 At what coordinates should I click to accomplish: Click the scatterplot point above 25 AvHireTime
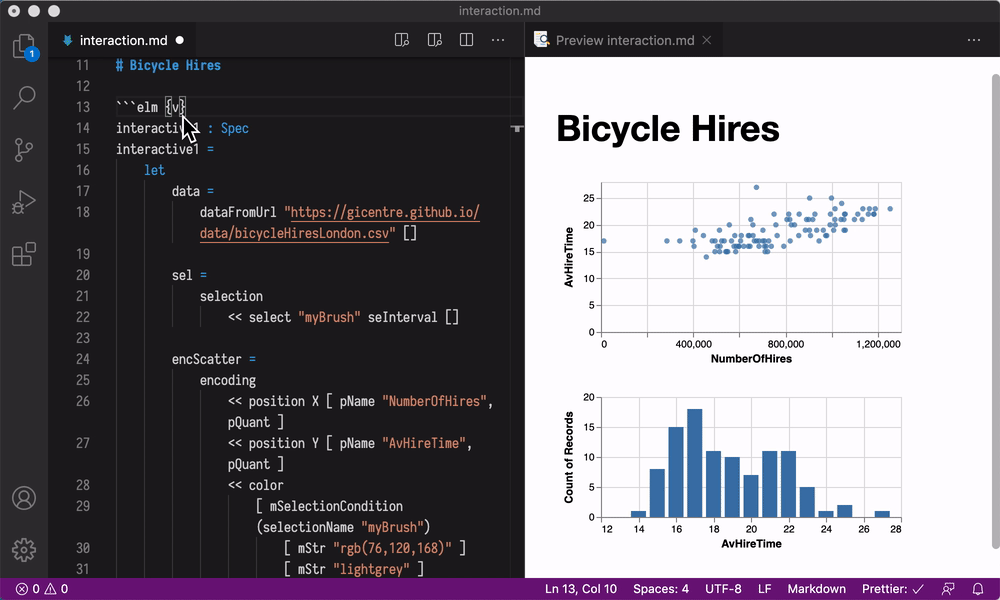click(756, 187)
